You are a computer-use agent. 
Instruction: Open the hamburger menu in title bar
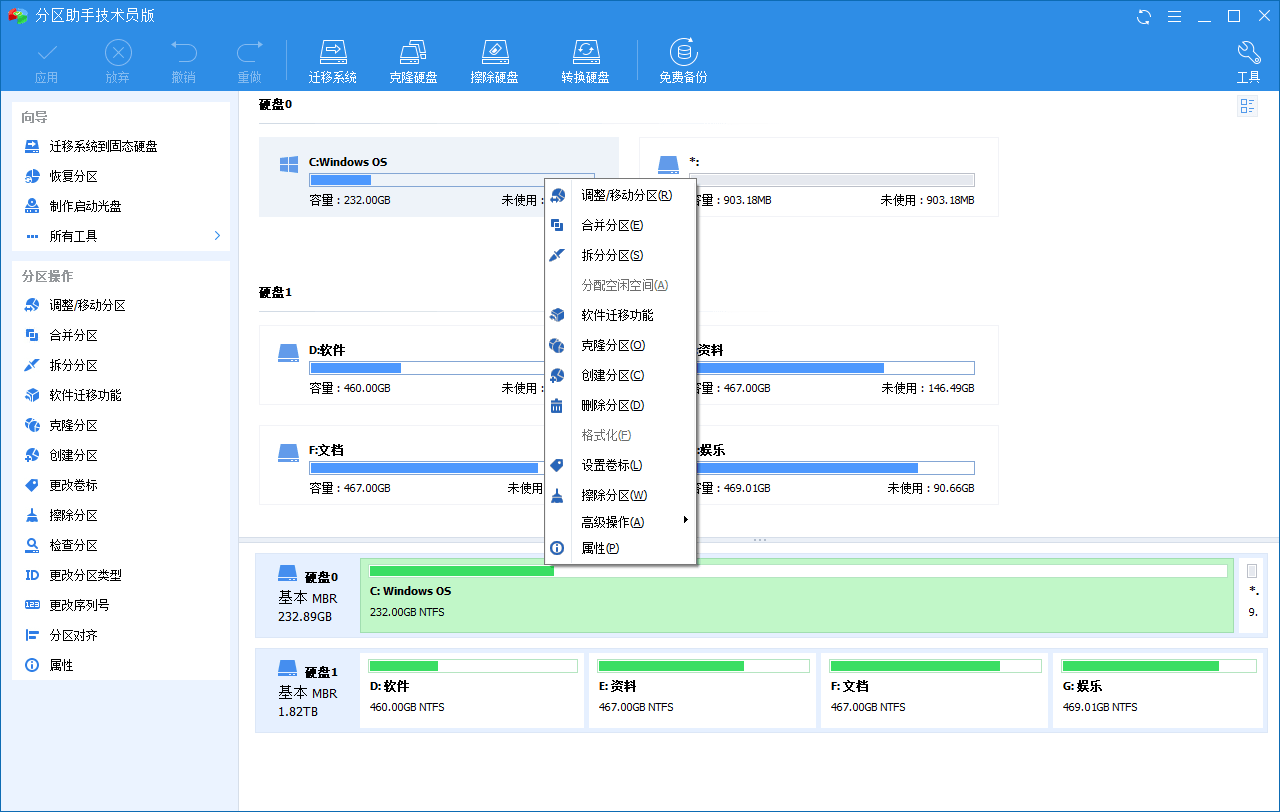click(x=1174, y=16)
